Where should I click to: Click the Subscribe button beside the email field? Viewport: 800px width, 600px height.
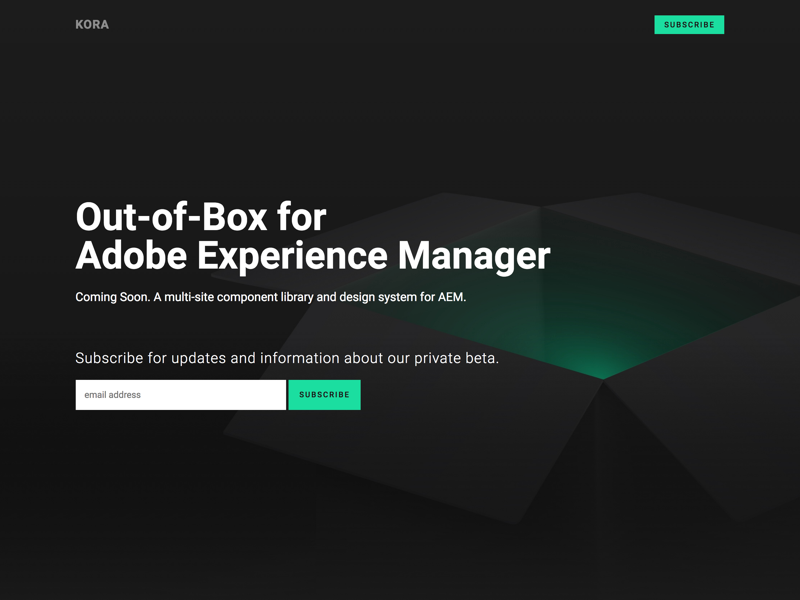pyautogui.click(x=324, y=394)
